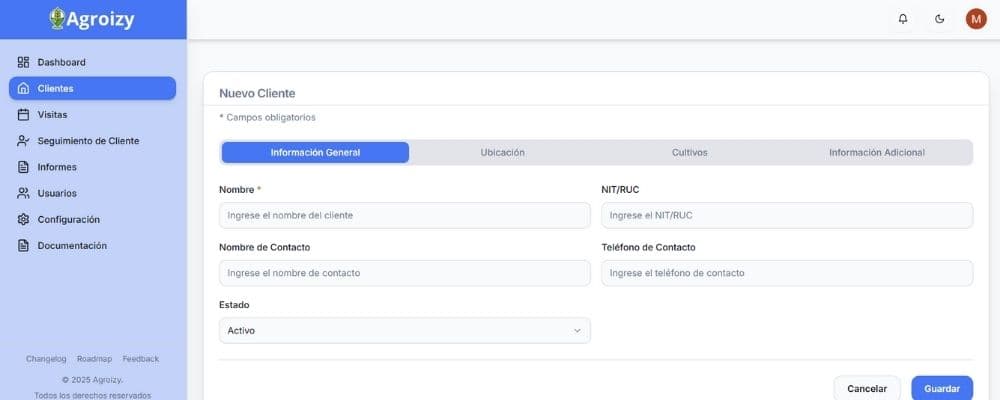Expand the Estado dropdown showing Activo
The image size is (1000, 400).
tap(404, 330)
